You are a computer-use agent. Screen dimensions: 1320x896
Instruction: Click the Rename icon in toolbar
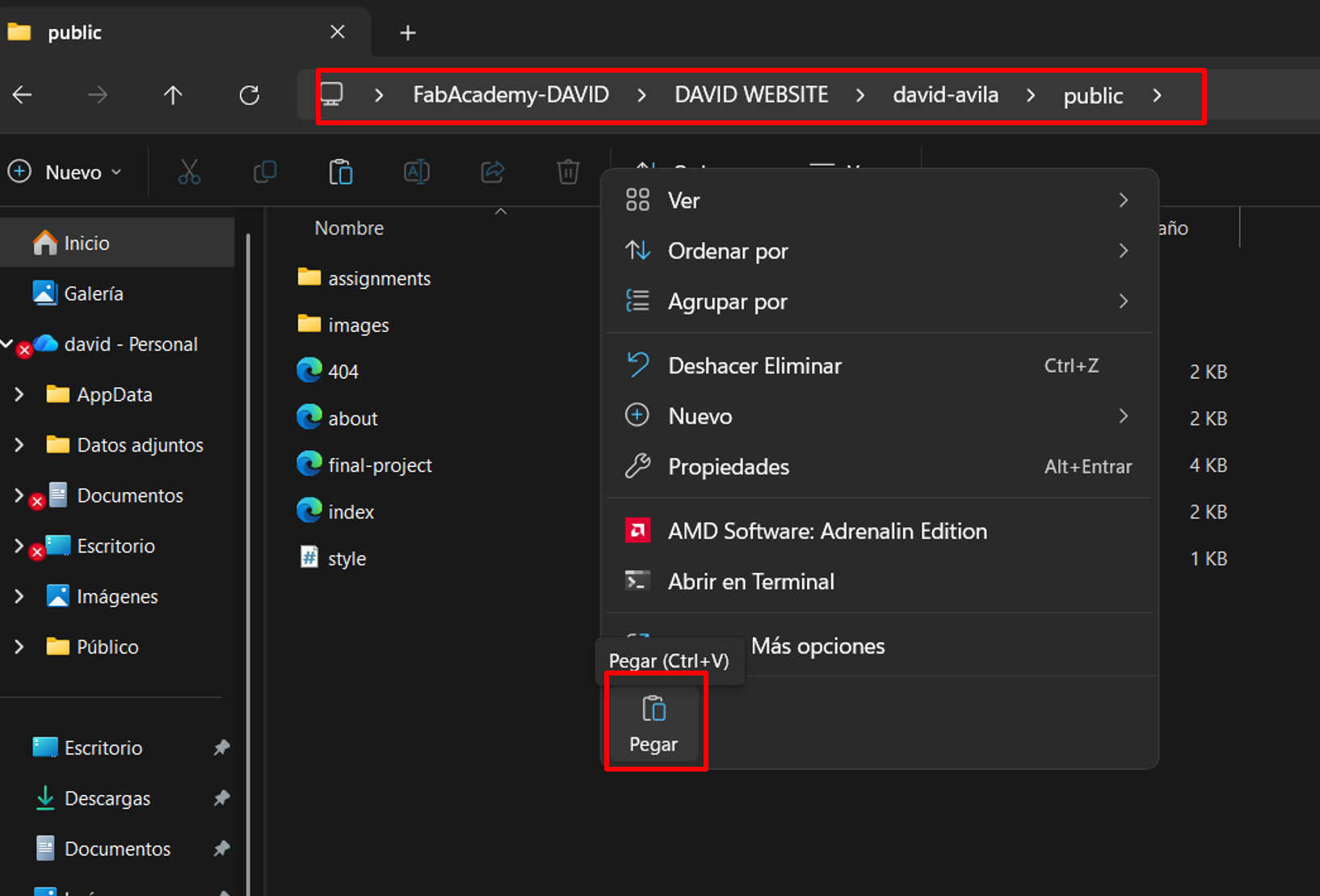(x=417, y=172)
